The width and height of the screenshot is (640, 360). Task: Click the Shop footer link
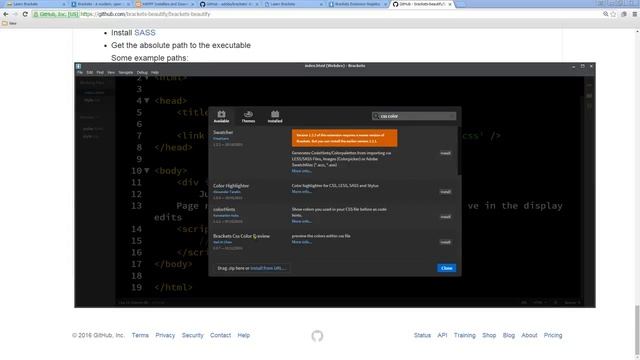pos(489,335)
